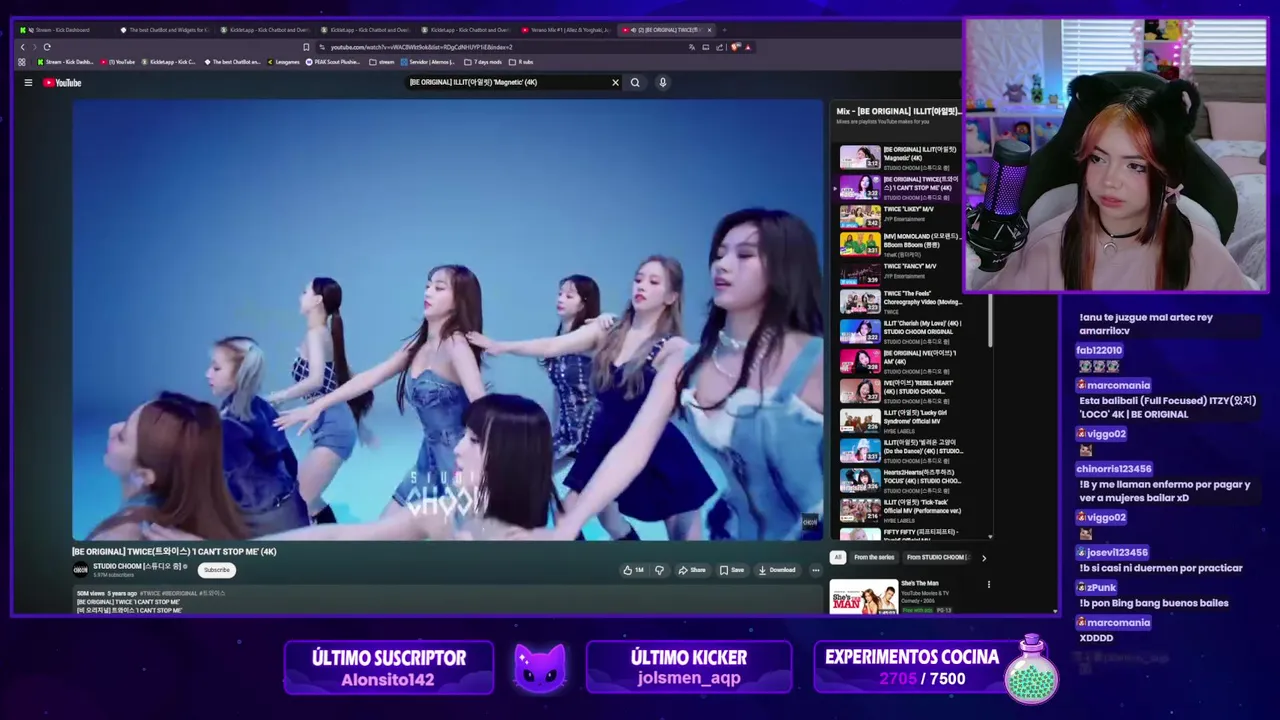Open the Lexogames bookmark
Screen dimensions: 1280x720
click(x=284, y=62)
